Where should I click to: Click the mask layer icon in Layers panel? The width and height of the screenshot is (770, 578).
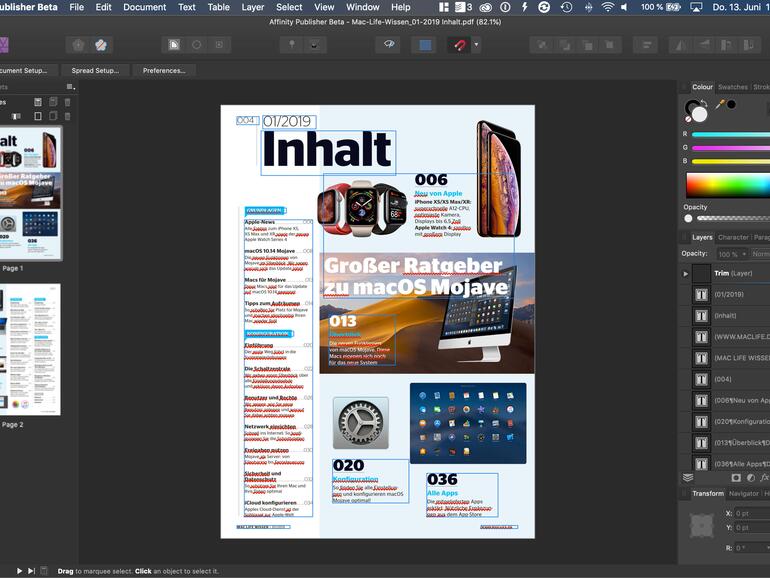[736, 478]
